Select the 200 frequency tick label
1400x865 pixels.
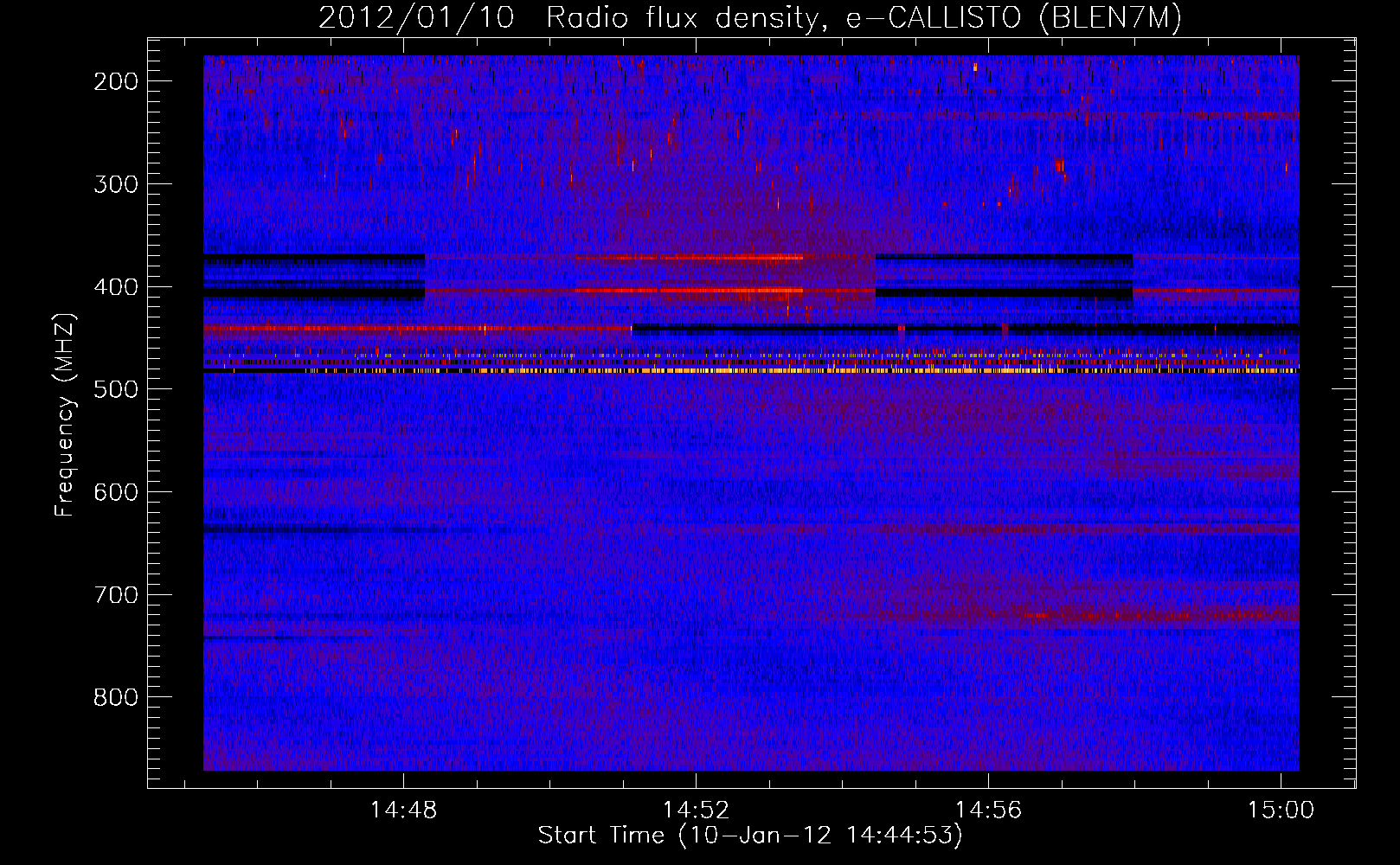(115, 81)
